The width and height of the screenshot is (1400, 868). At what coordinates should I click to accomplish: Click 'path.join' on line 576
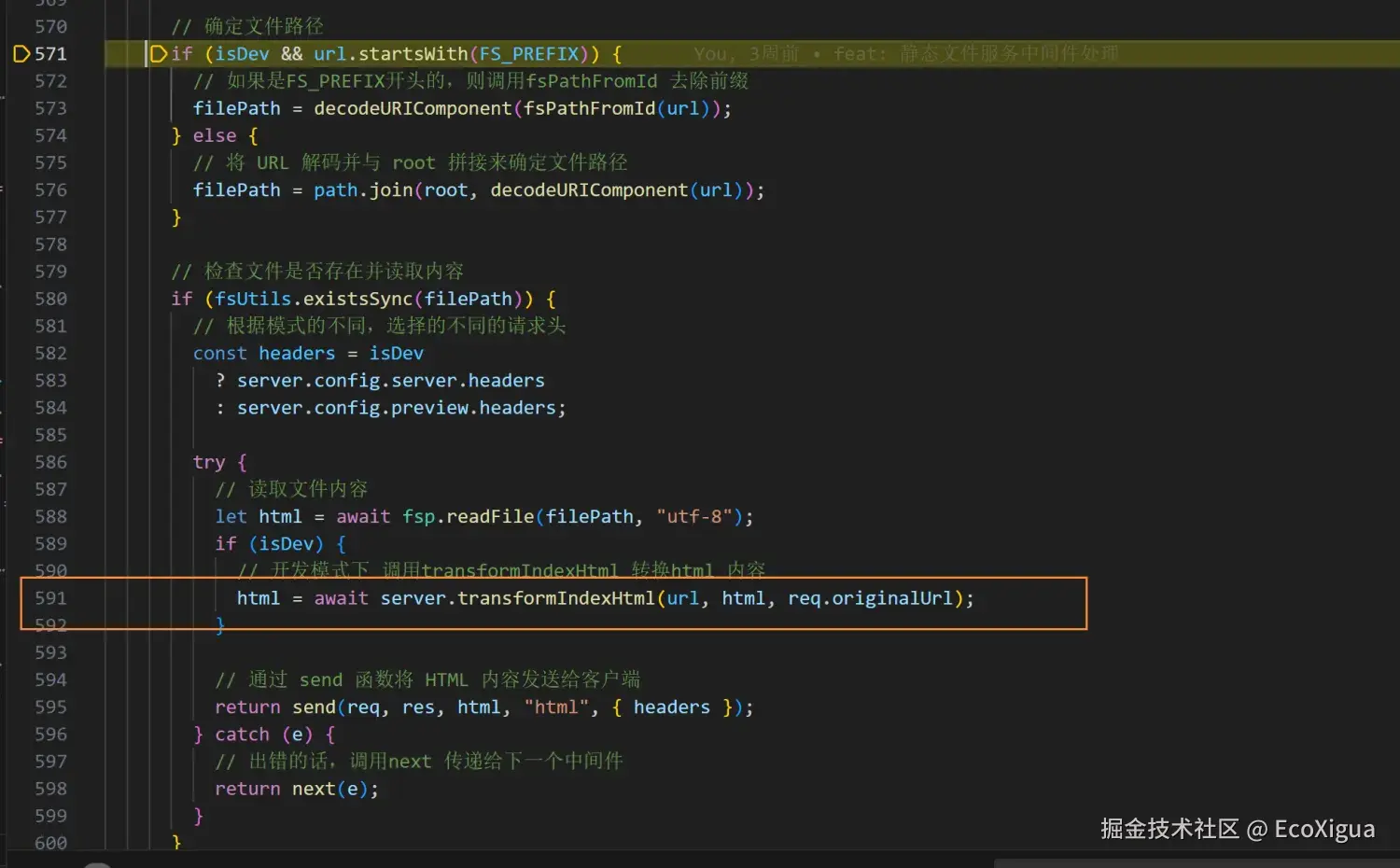pyautogui.click(x=363, y=190)
